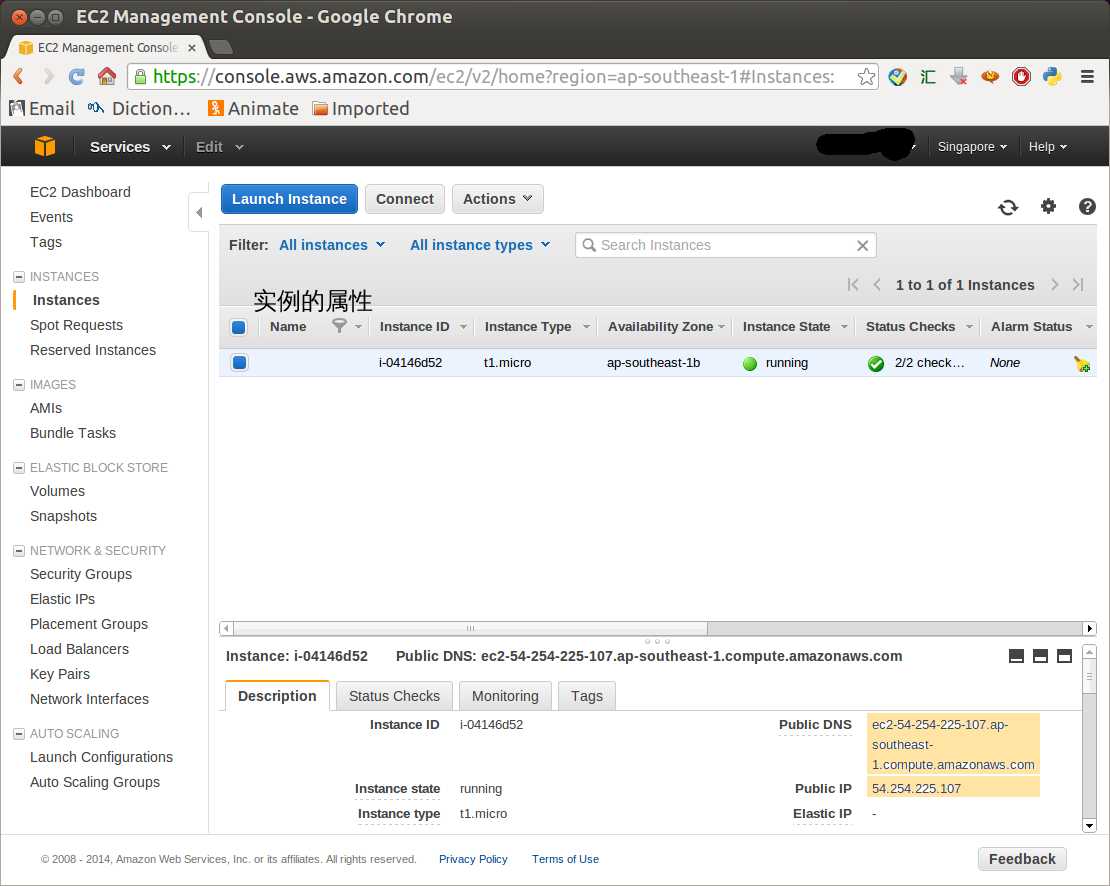Click the Launch Instance button
Viewport: 1110px width, 886px height.
(x=289, y=199)
